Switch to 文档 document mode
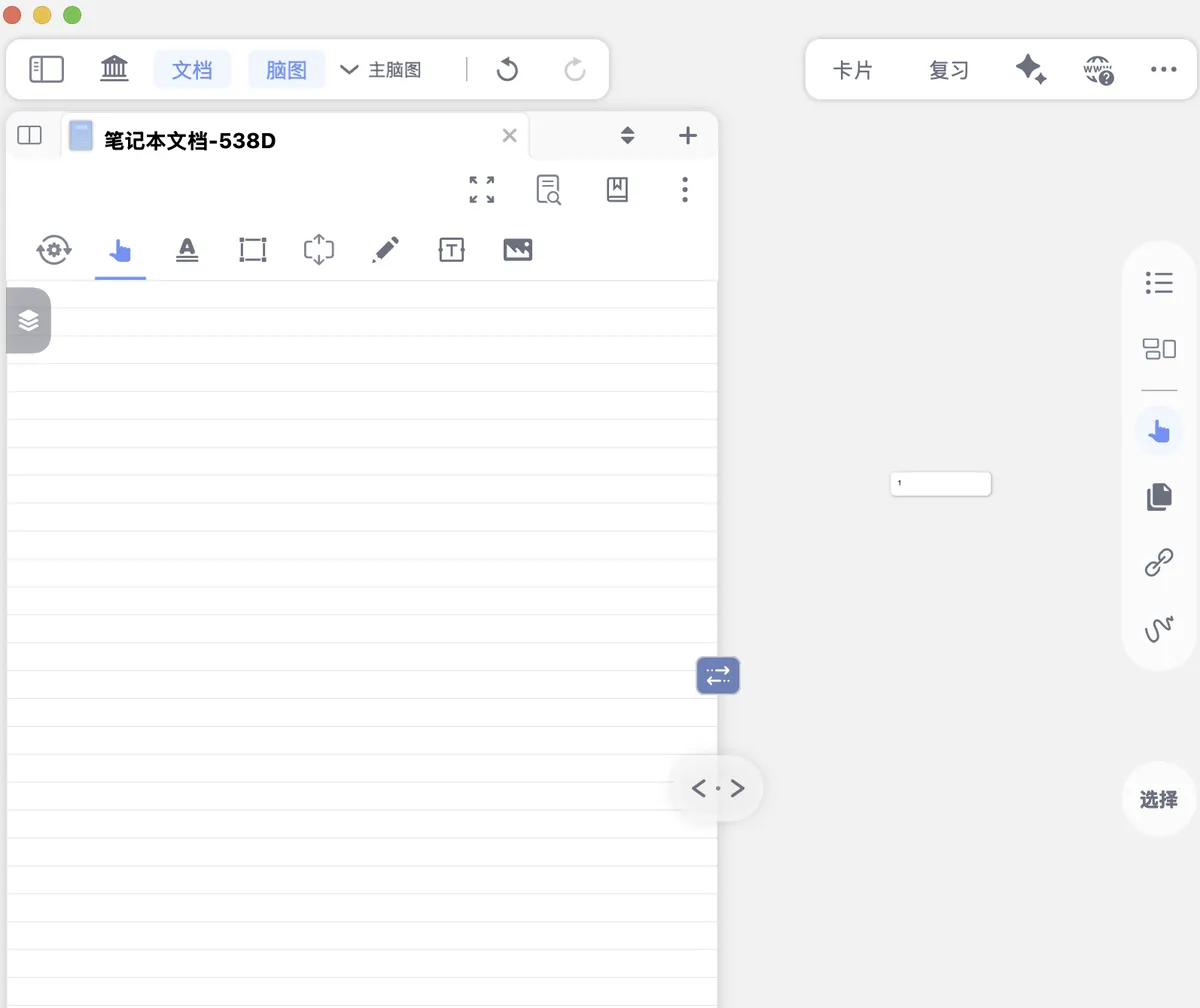Image resolution: width=1200 pixels, height=1008 pixels. [192, 70]
